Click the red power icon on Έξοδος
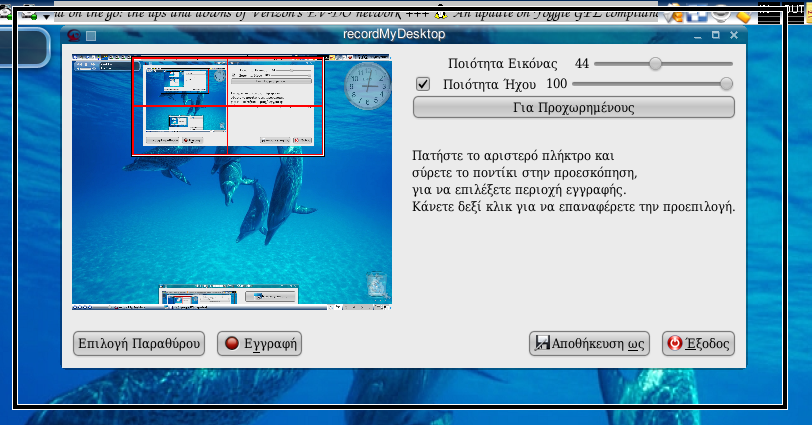 click(675, 343)
